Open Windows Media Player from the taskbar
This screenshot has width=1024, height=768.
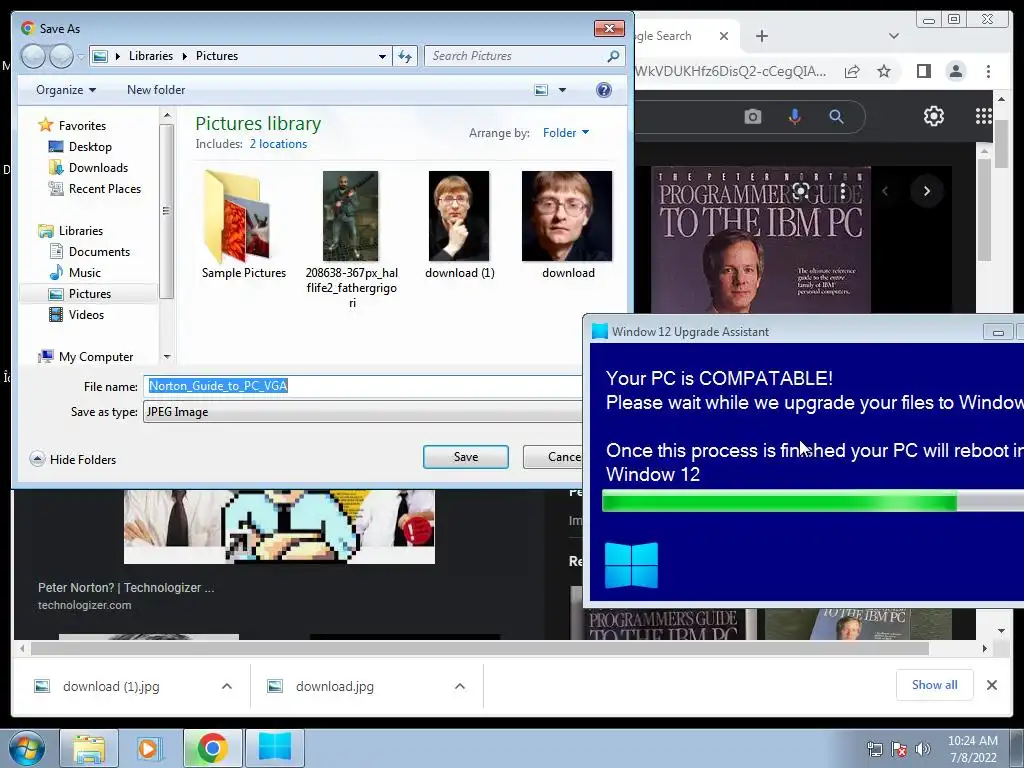coord(150,748)
